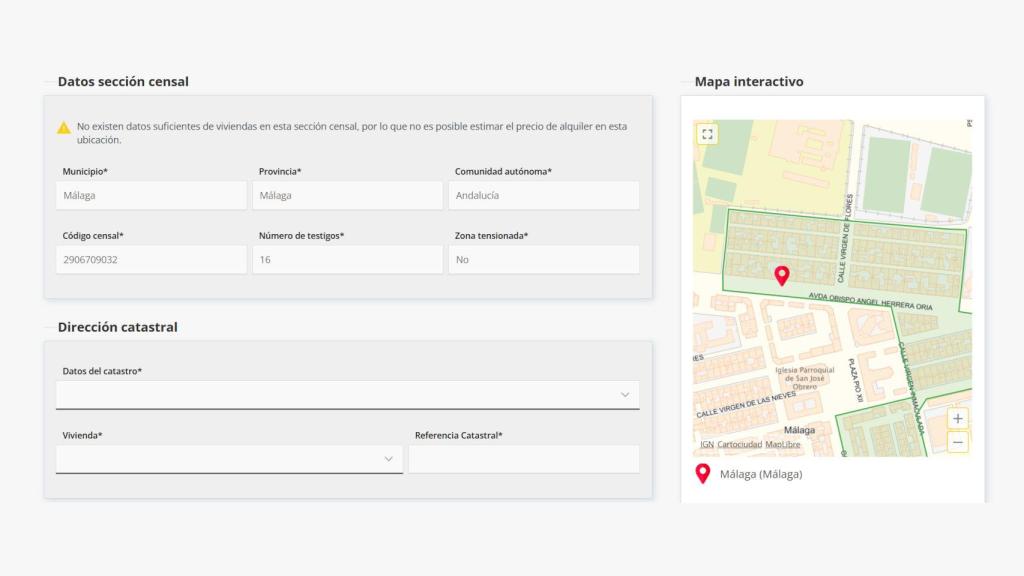Click the Código censal field
This screenshot has width=1024, height=576.
point(150,259)
